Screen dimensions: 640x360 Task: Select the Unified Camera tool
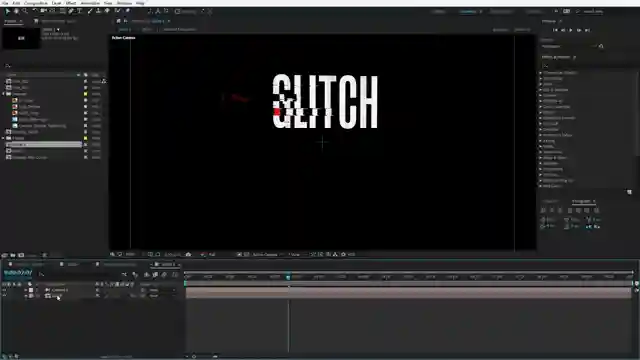pos(43,11)
